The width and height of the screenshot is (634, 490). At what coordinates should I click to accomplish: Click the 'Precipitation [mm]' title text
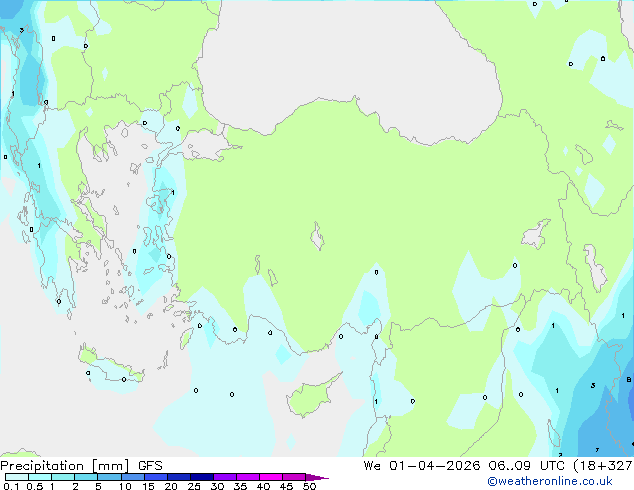point(65,466)
